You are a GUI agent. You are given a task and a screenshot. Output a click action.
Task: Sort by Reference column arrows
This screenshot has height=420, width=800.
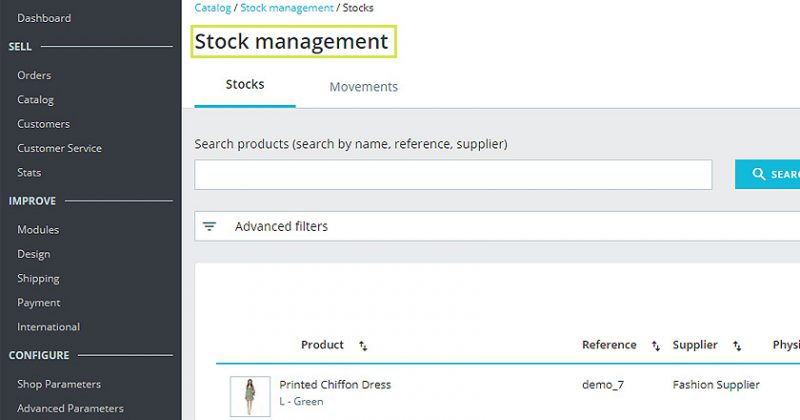[x=656, y=345]
